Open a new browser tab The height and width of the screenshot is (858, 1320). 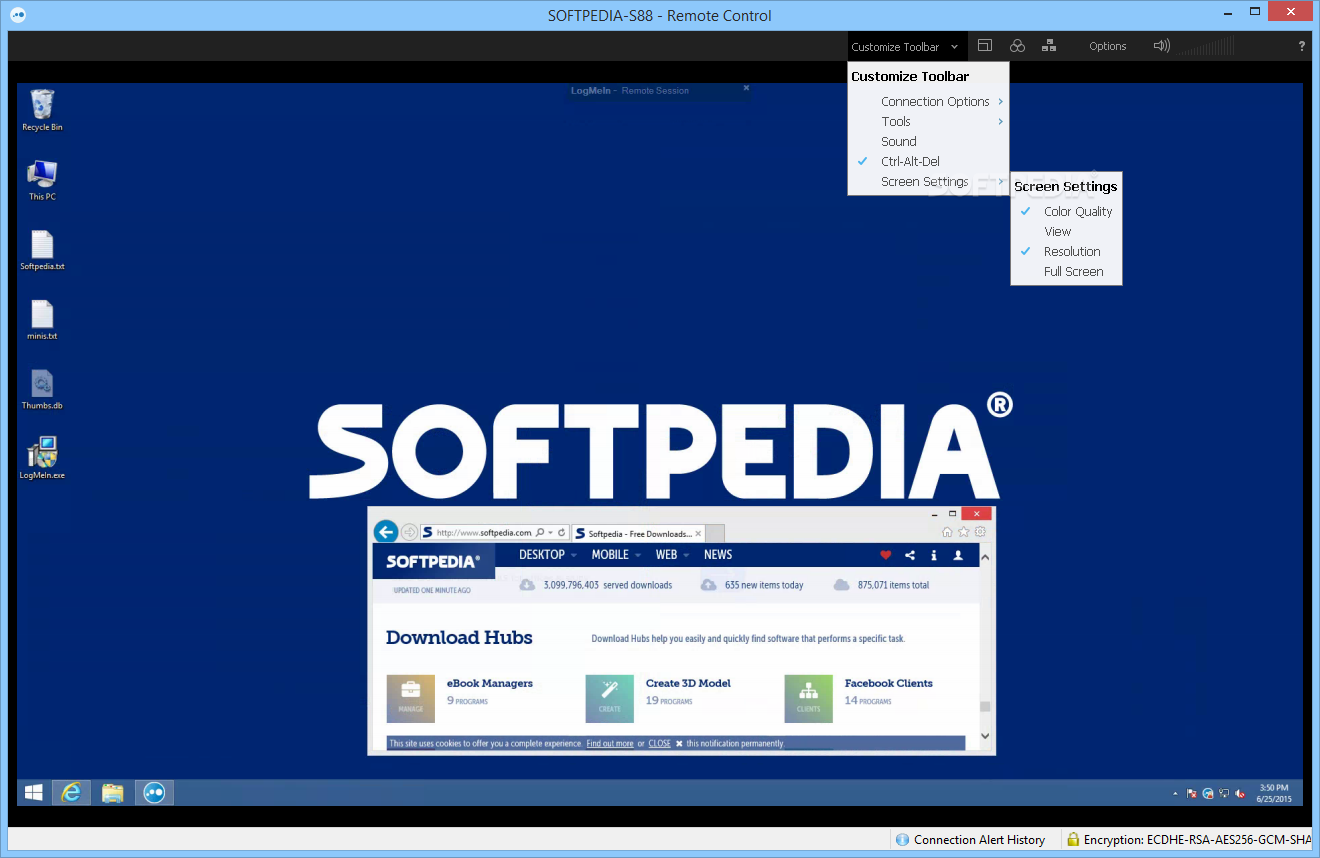pos(715,534)
